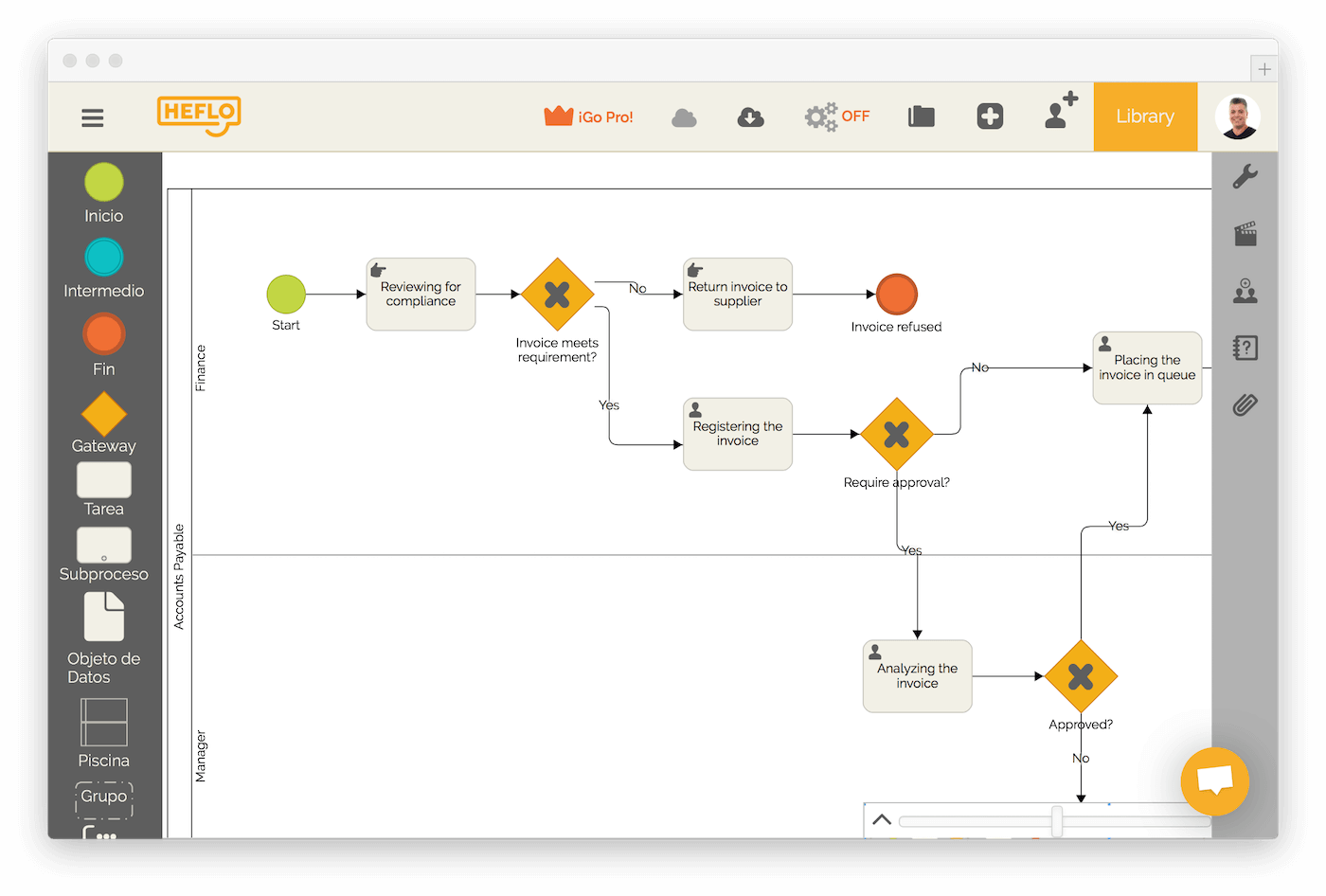This screenshot has width=1326, height=896.
Task: Select the Fin end event shape
Action: [104, 333]
